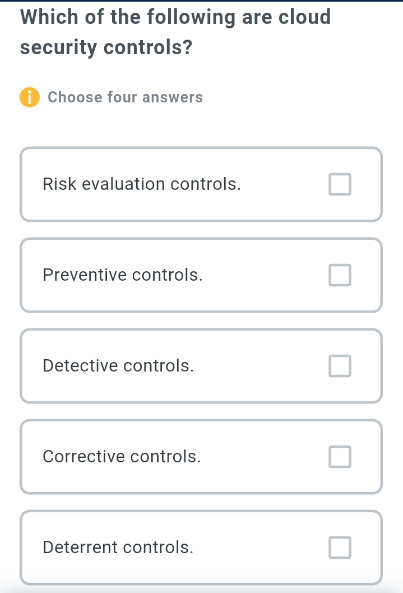Enable the Detective controls checkbox
This screenshot has height=593, width=403.
(x=340, y=366)
